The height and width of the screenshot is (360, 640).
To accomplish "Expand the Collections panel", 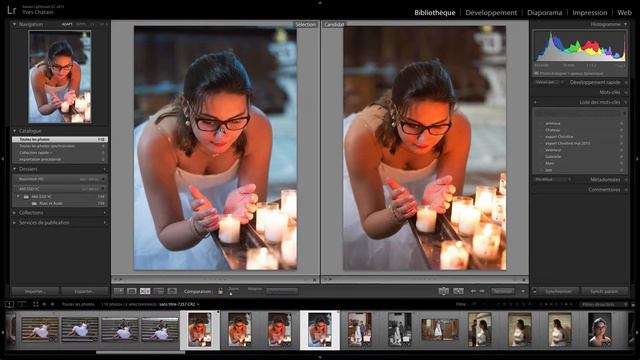I will (15, 213).
